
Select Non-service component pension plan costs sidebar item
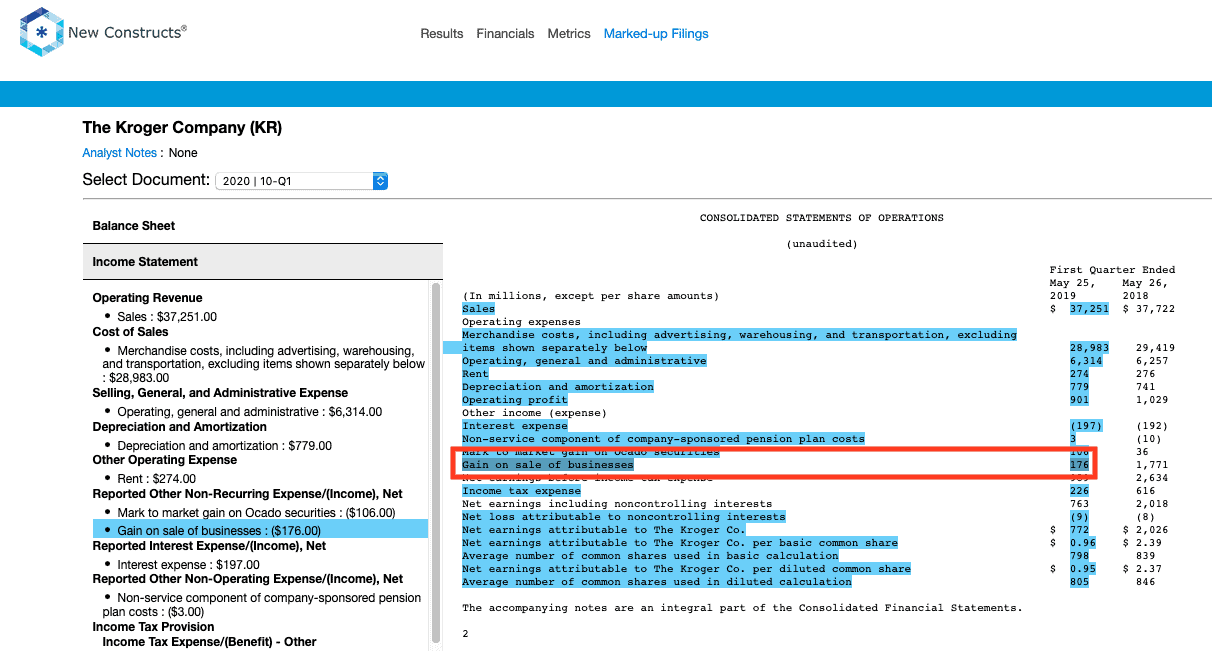[x=262, y=605]
